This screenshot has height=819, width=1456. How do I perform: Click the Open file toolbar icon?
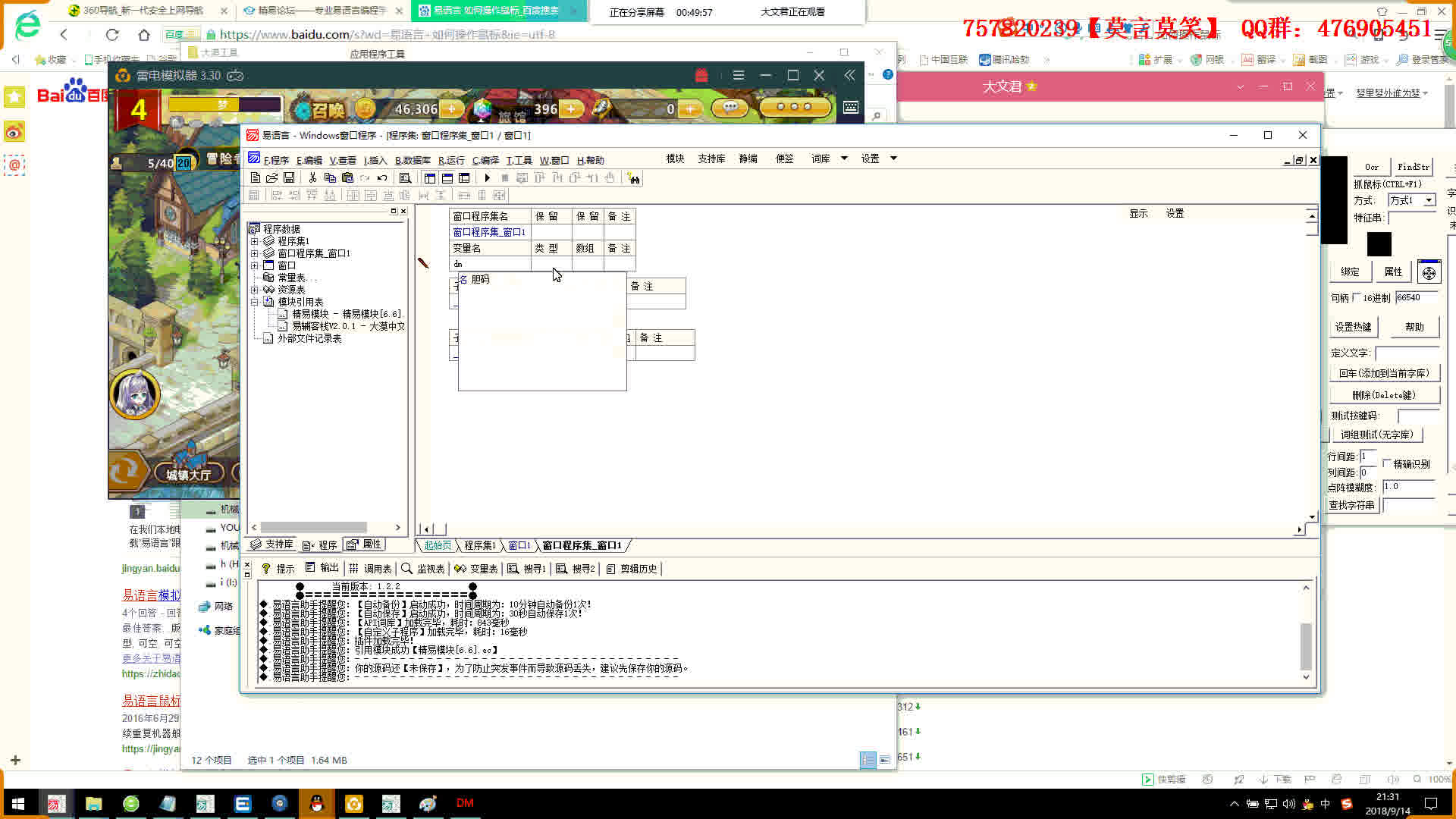271,178
